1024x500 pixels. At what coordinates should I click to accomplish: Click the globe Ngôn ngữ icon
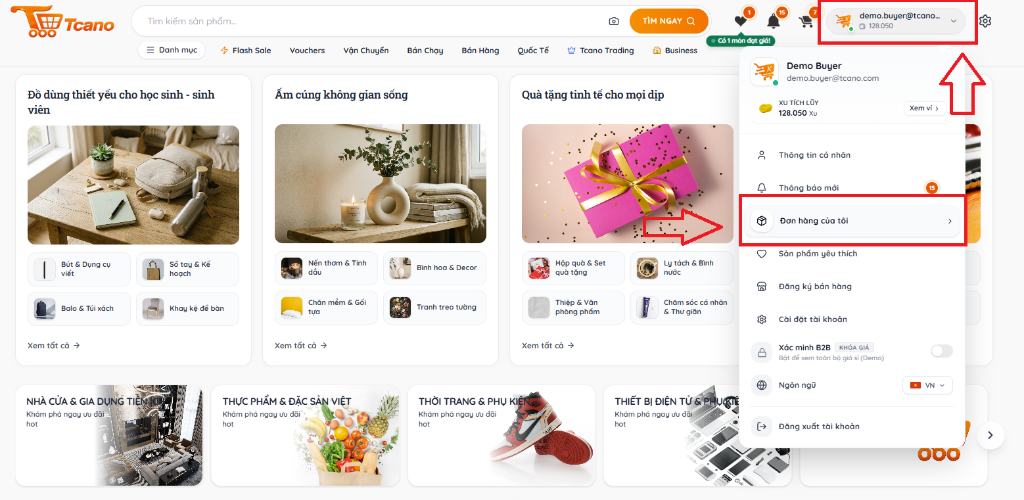761,385
